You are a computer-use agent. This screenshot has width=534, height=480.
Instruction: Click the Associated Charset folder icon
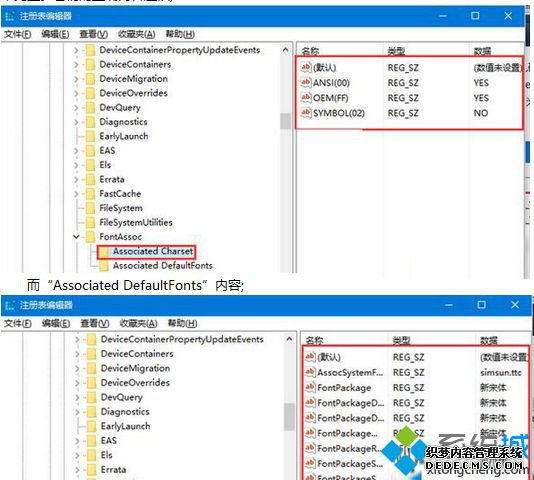click(x=104, y=252)
